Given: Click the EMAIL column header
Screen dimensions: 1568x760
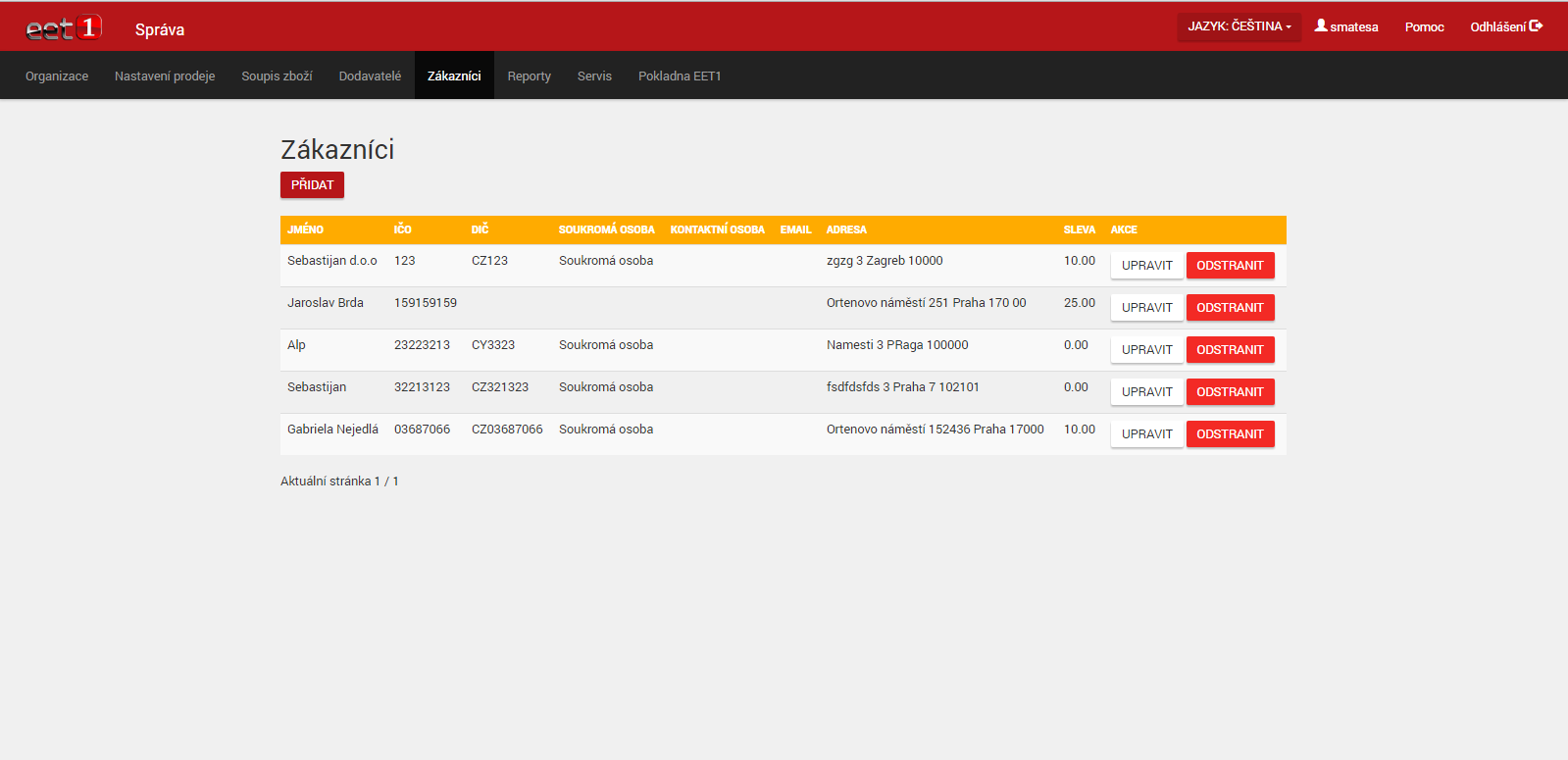Looking at the screenshot, I should click(x=795, y=229).
